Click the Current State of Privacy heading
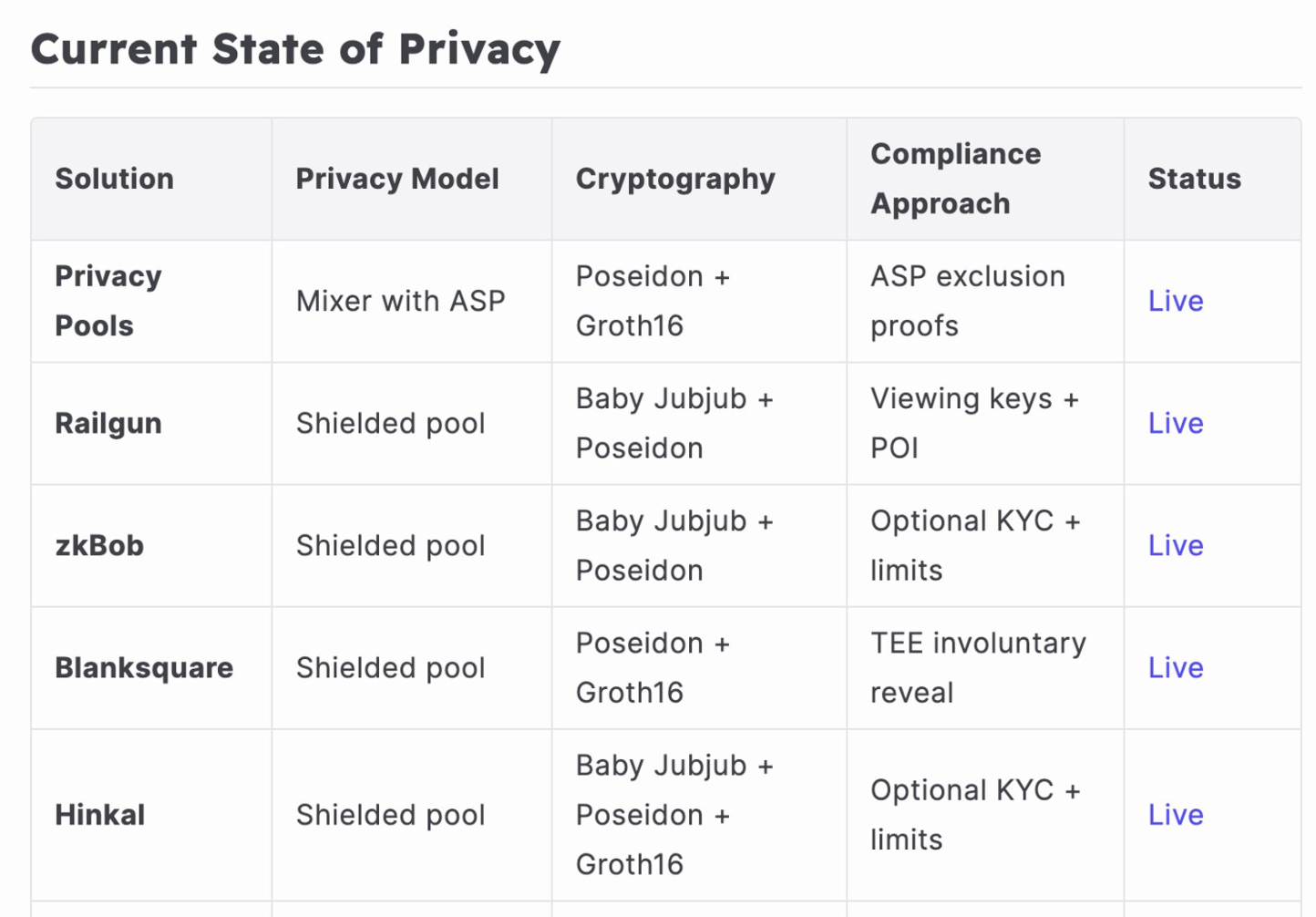 (x=295, y=49)
